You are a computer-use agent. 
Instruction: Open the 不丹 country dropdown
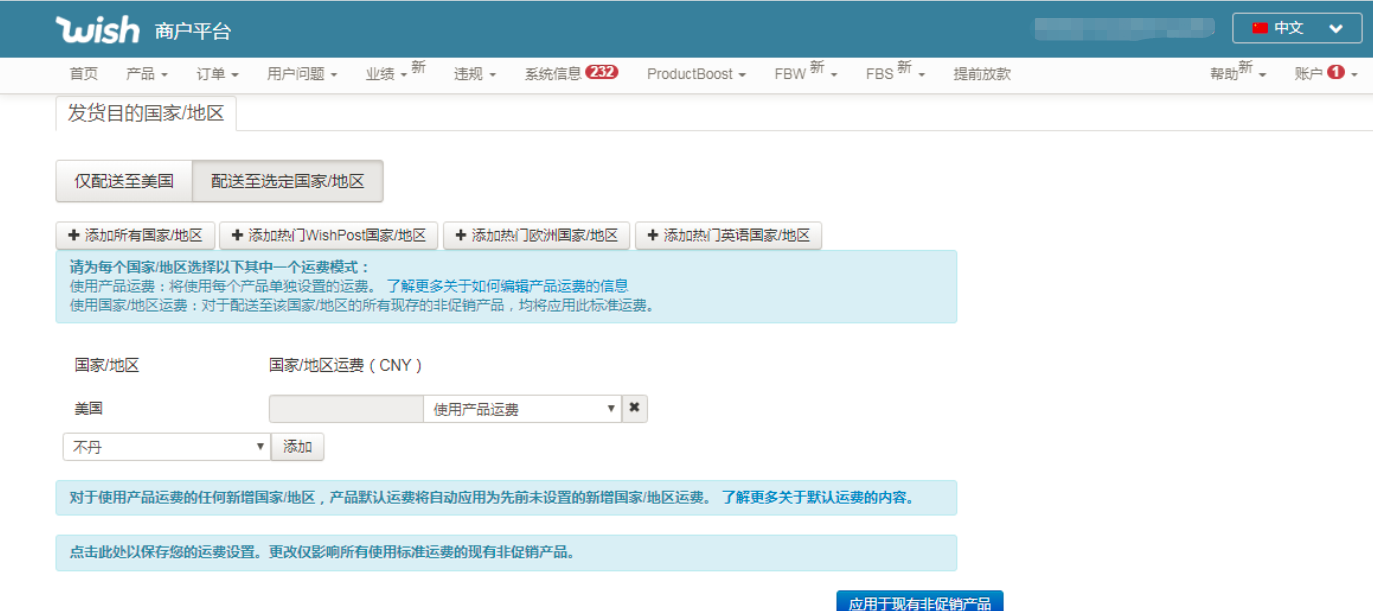[x=166, y=447]
